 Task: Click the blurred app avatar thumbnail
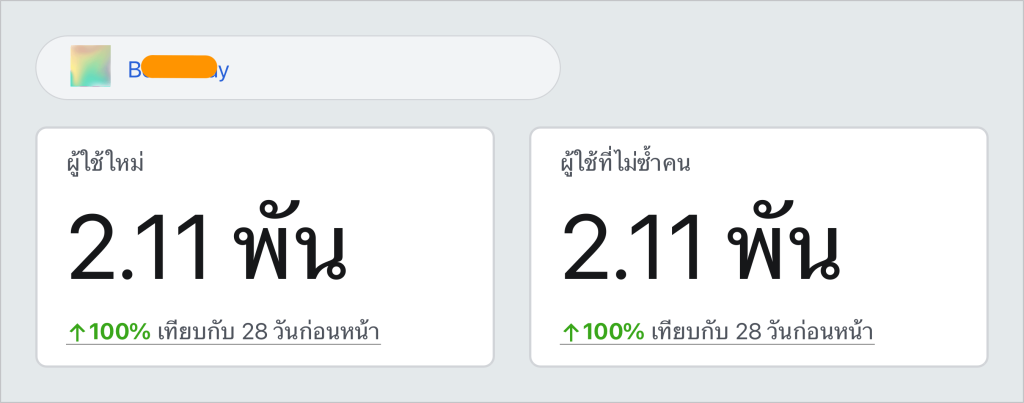click(x=90, y=66)
